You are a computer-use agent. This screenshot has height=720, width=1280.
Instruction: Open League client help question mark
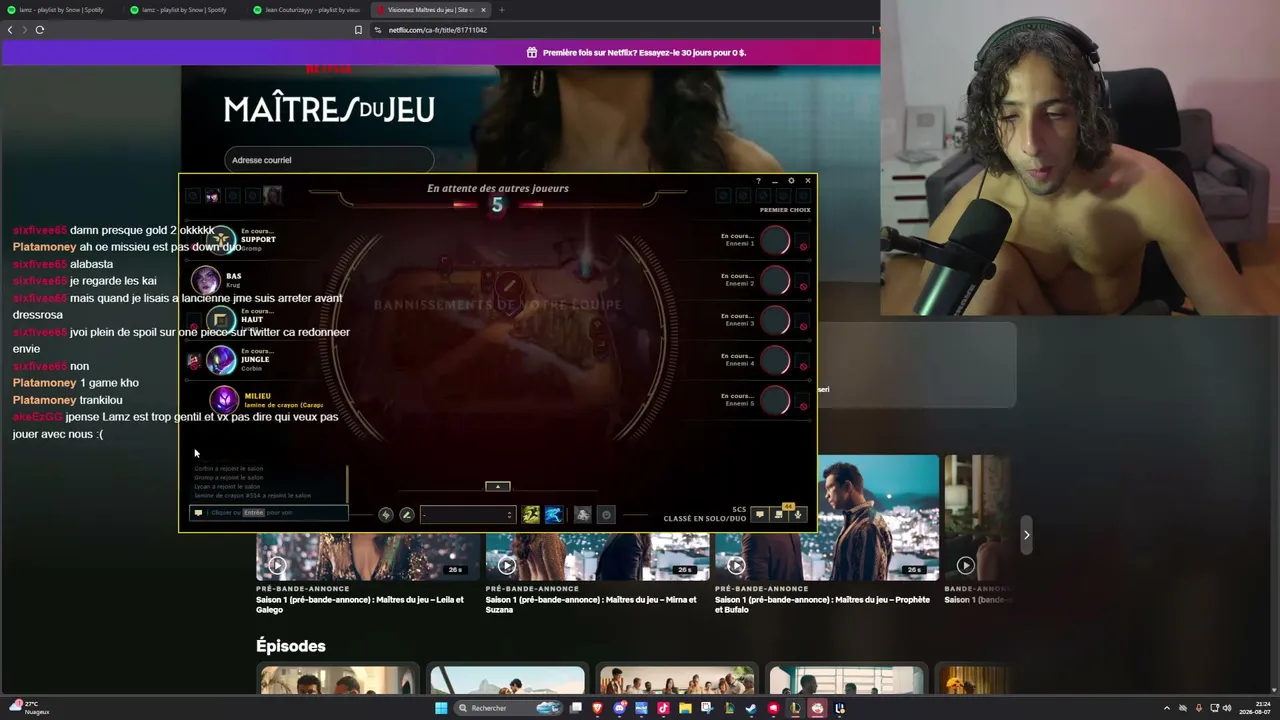pyautogui.click(x=758, y=181)
